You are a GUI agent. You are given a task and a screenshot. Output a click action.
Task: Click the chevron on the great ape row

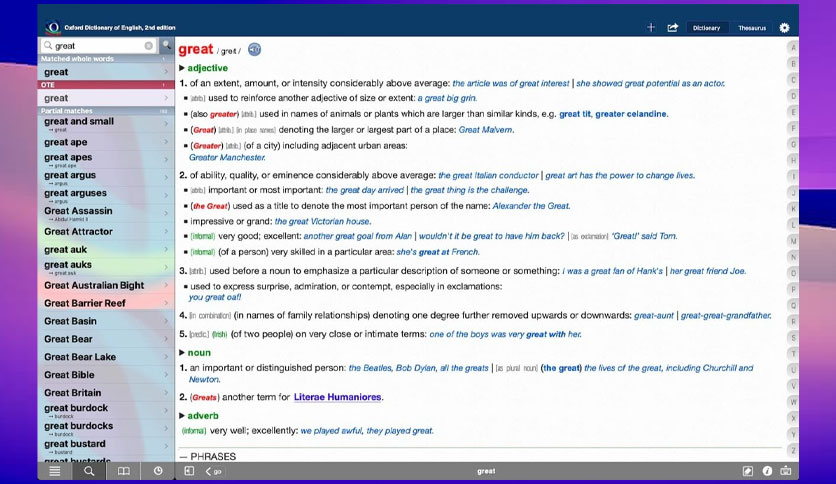coord(166,142)
